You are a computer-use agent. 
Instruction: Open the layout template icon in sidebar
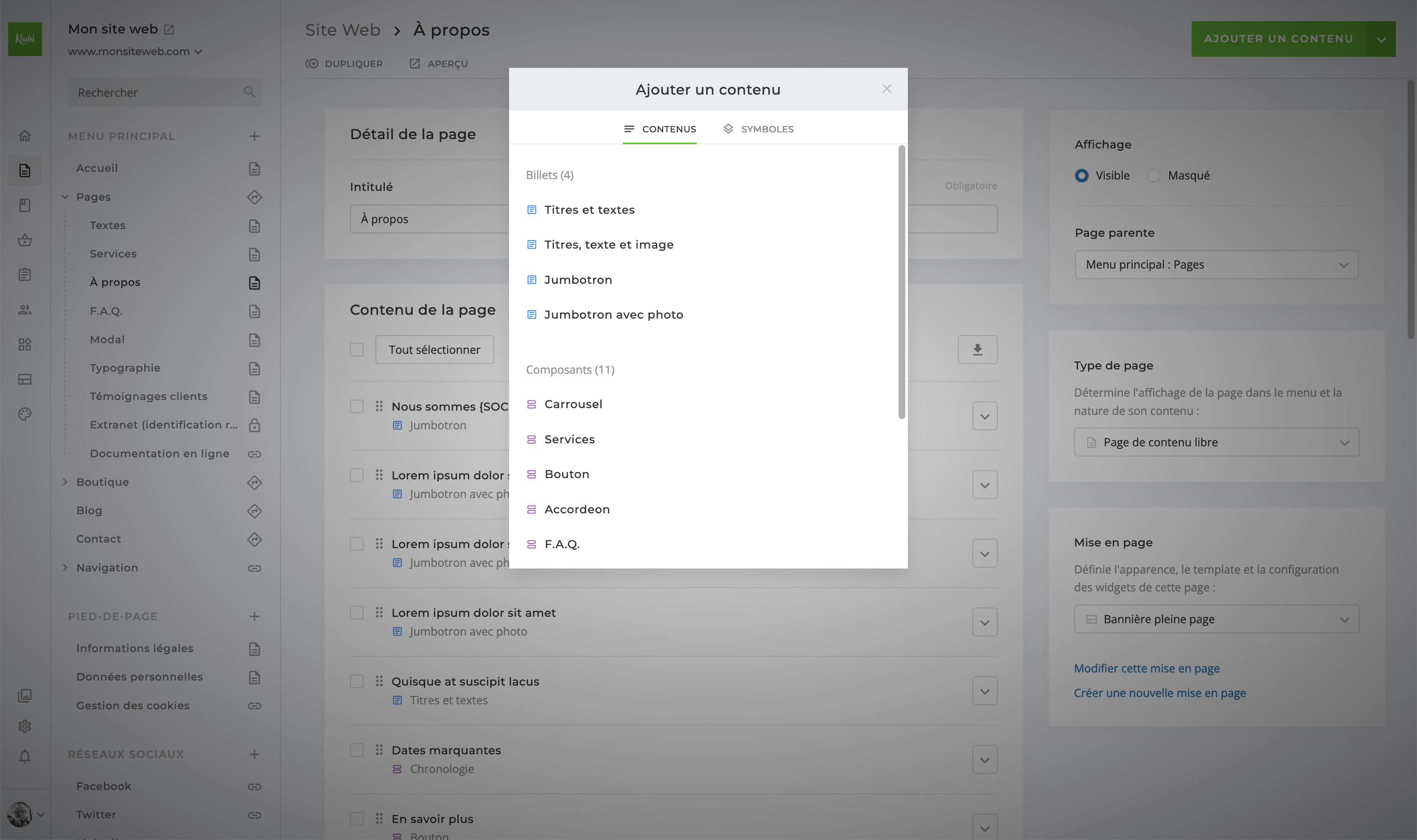(x=24, y=379)
